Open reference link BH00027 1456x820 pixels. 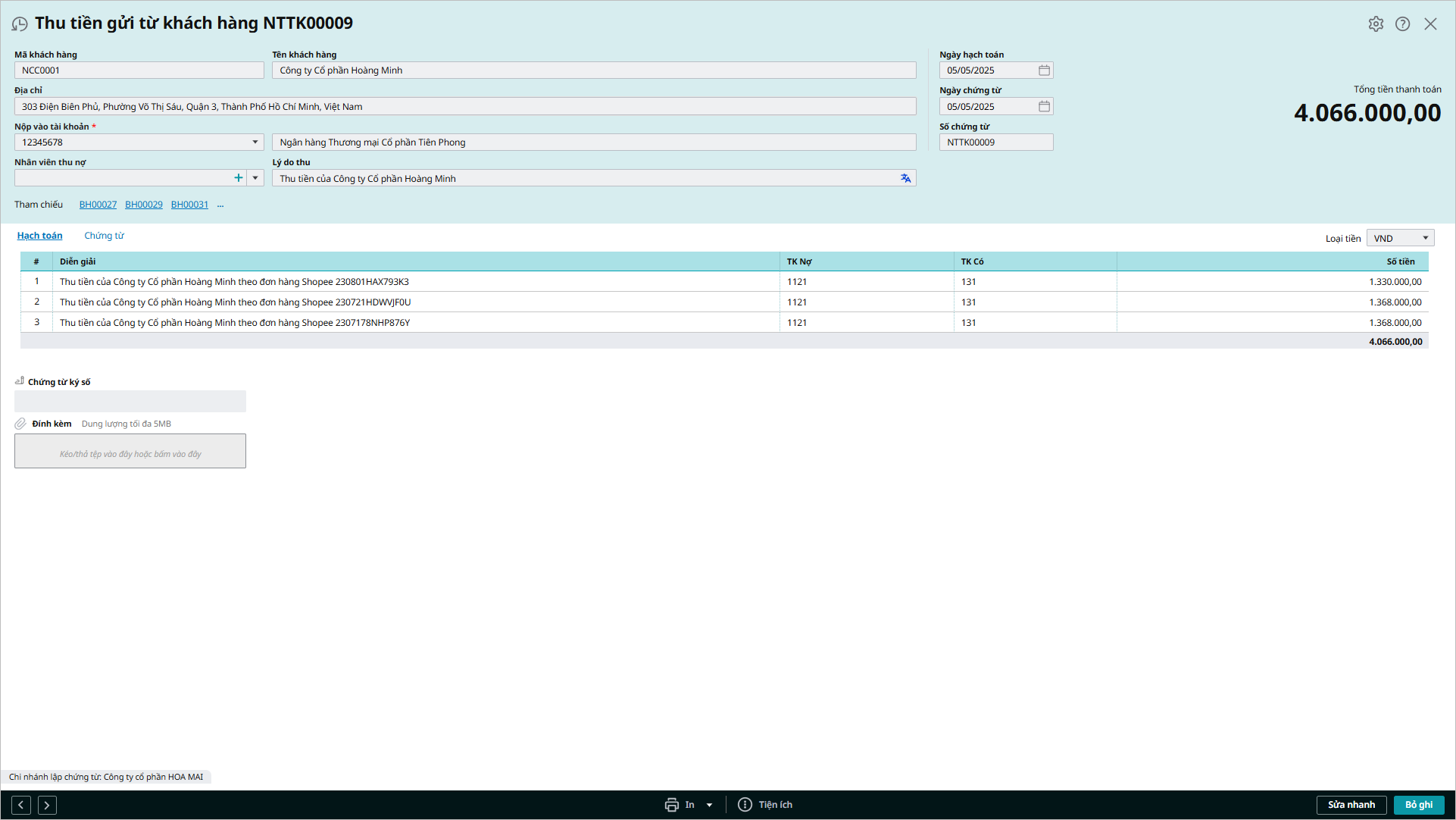(98, 205)
